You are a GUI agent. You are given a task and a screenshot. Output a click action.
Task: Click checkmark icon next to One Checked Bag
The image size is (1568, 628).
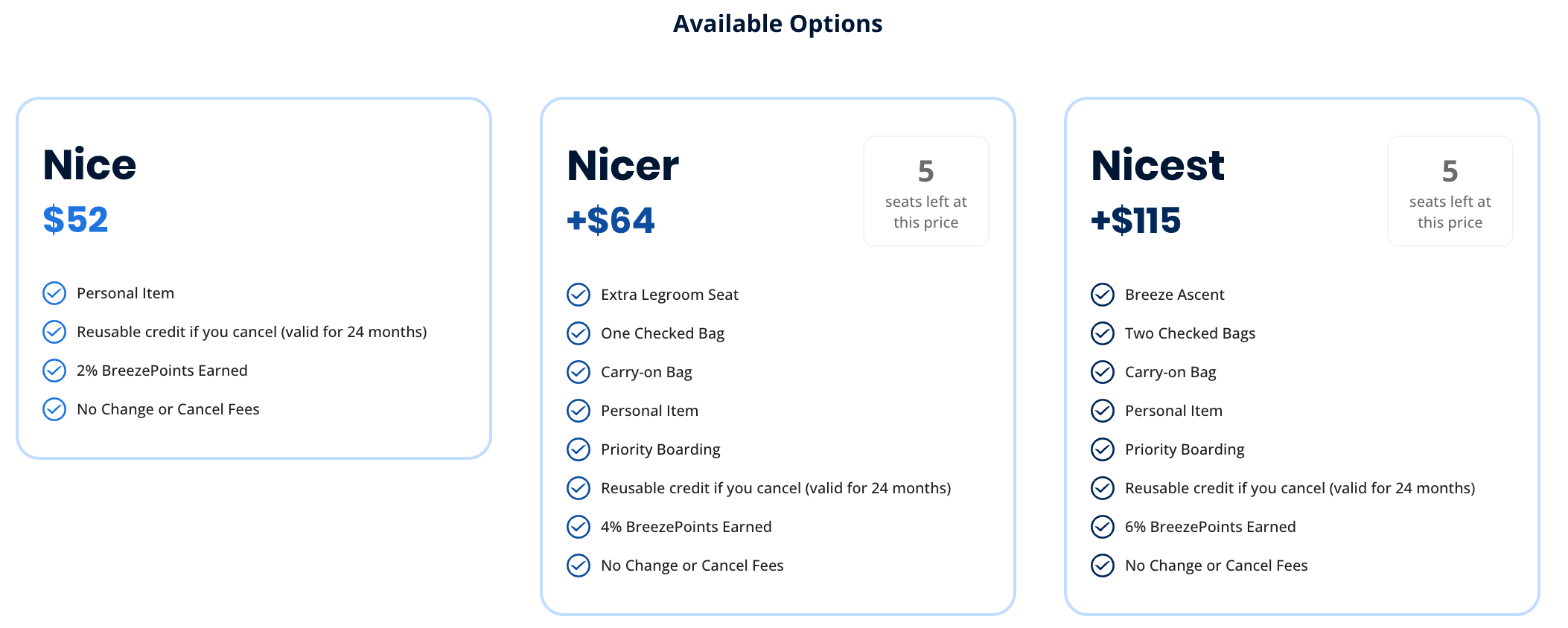578,333
